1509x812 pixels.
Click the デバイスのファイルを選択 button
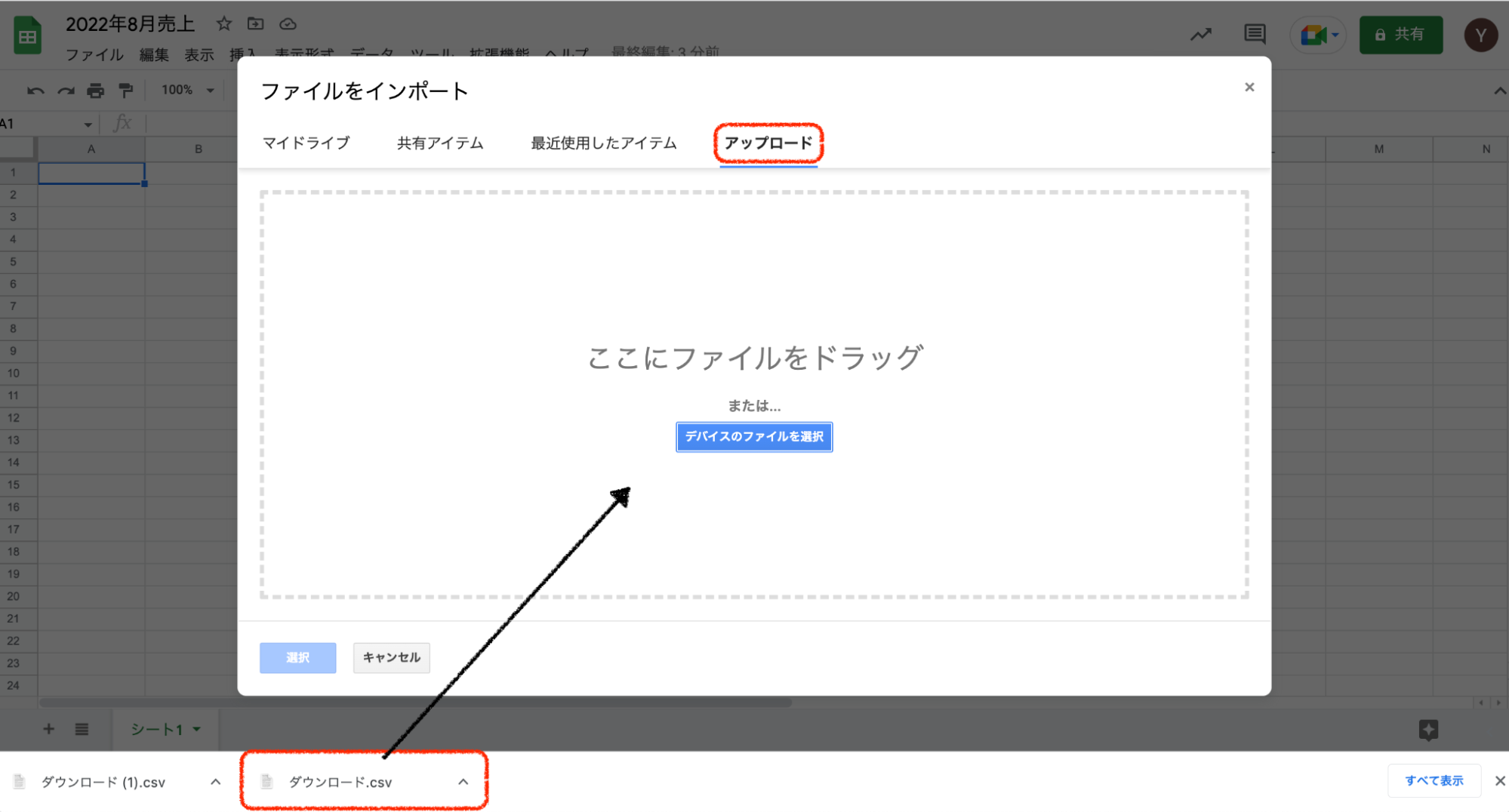[753, 437]
